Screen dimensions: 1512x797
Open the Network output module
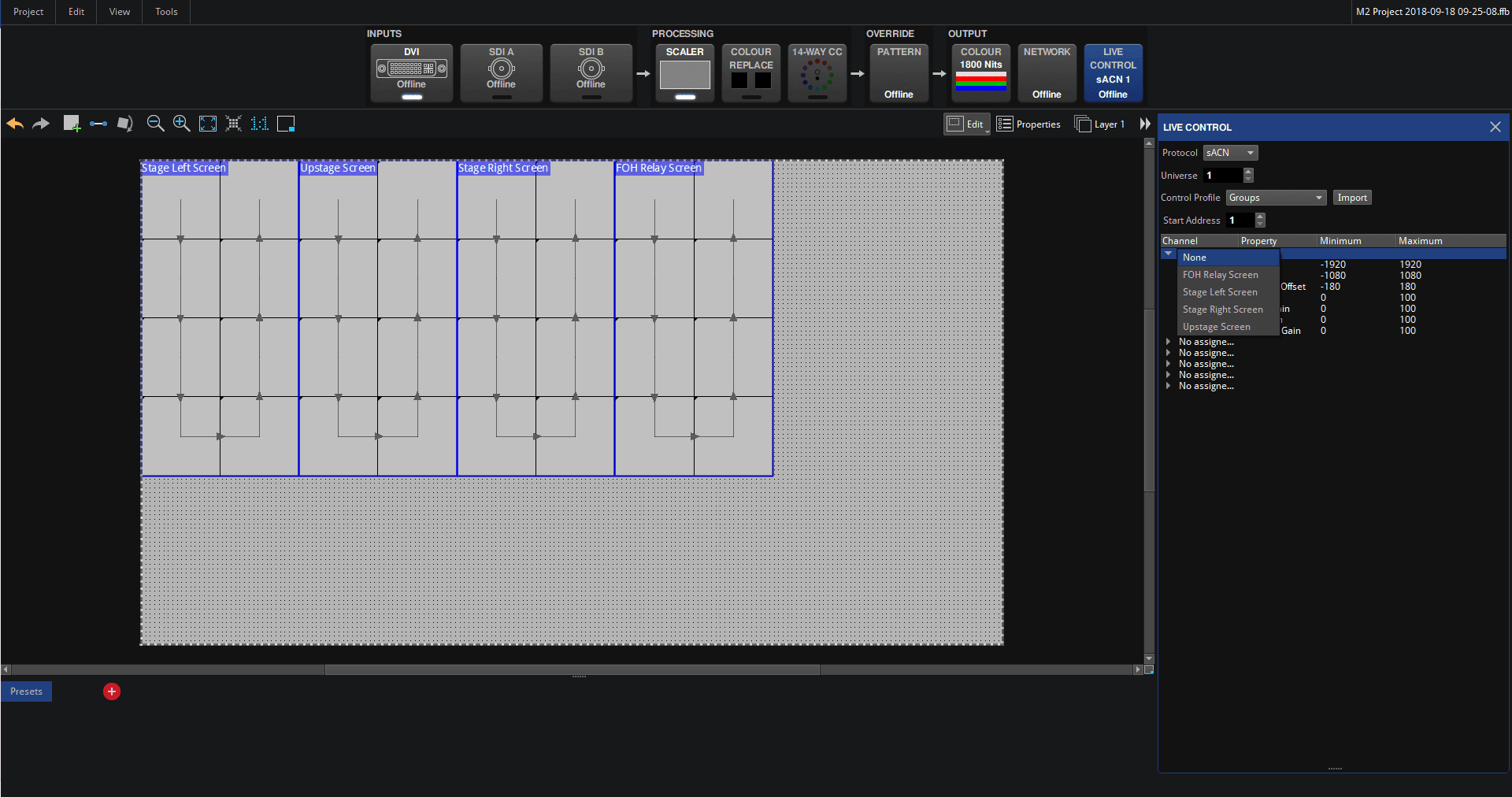[1047, 73]
